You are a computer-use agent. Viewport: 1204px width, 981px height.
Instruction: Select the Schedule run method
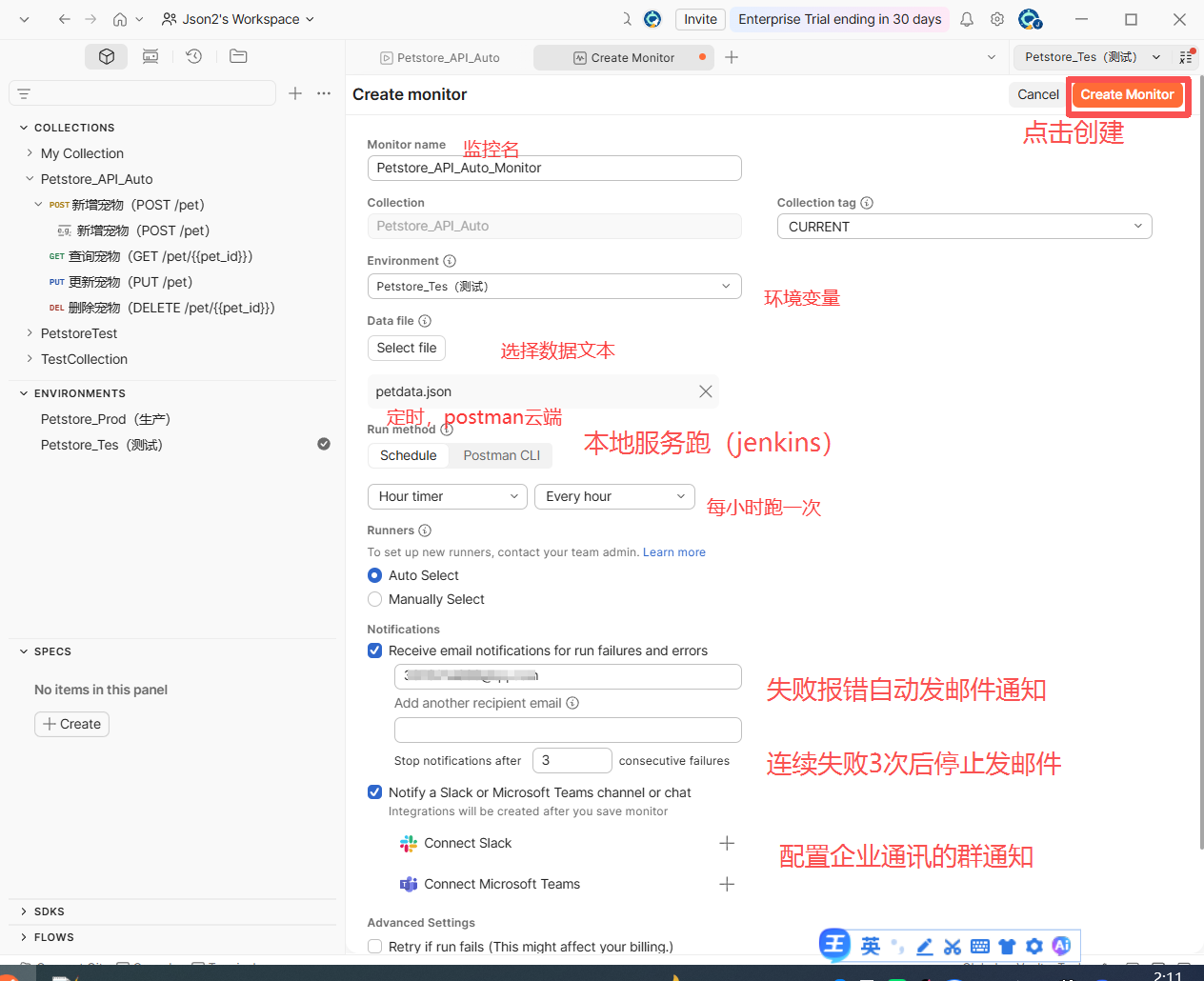pos(409,455)
